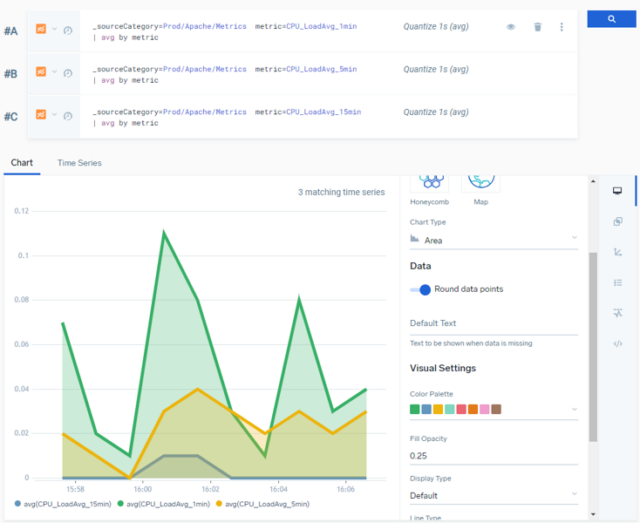The width and height of the screenshot is (640, 523).
Task: Open the display settings monitor icon in sidebar
Action: pos(618,191)
